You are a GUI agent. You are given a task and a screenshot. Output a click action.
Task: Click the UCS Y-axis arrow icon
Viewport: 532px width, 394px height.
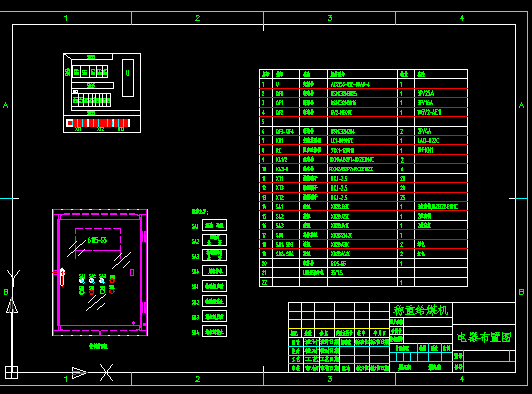[12, 305]
